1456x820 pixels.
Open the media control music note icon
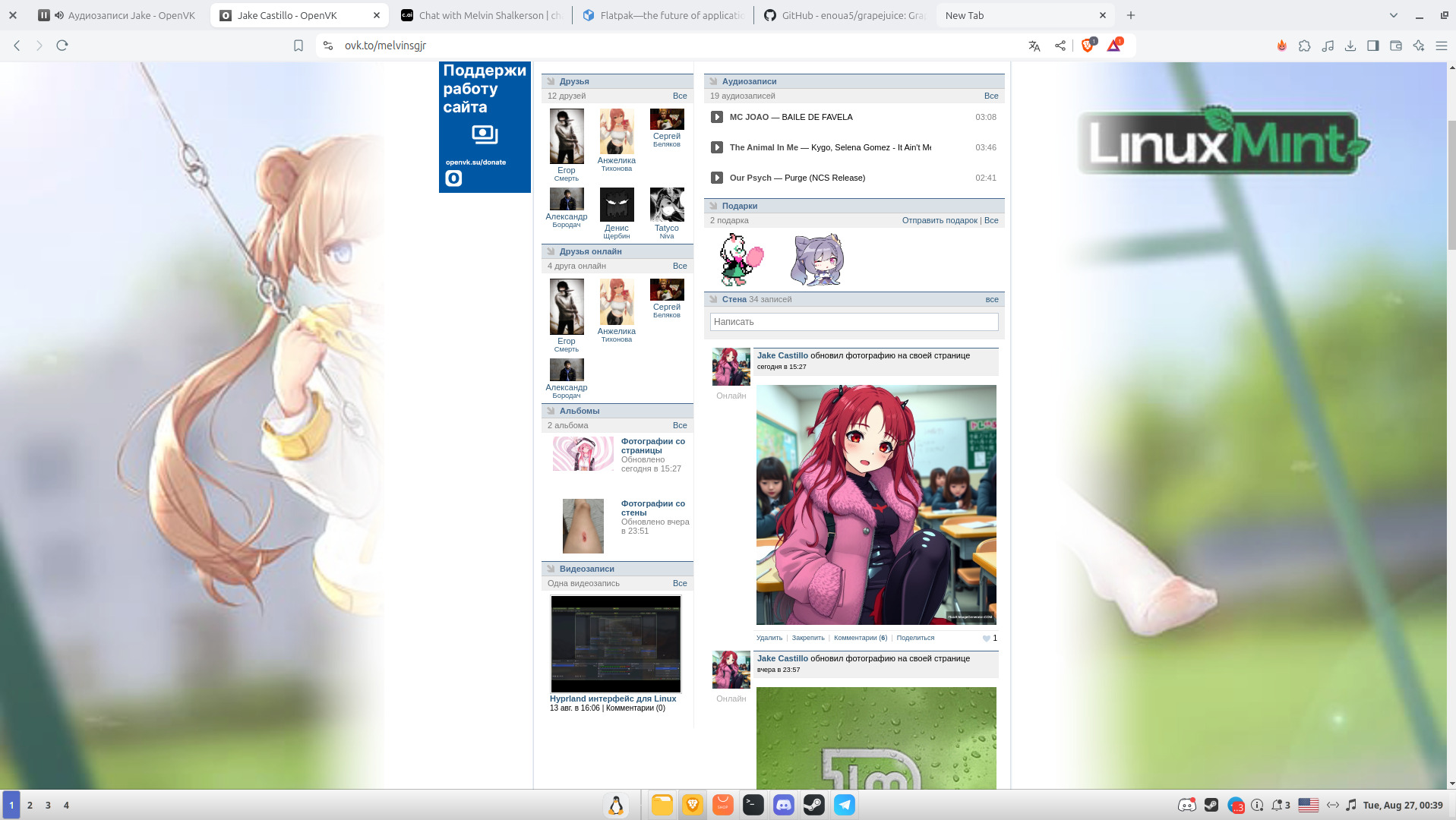1328,46
